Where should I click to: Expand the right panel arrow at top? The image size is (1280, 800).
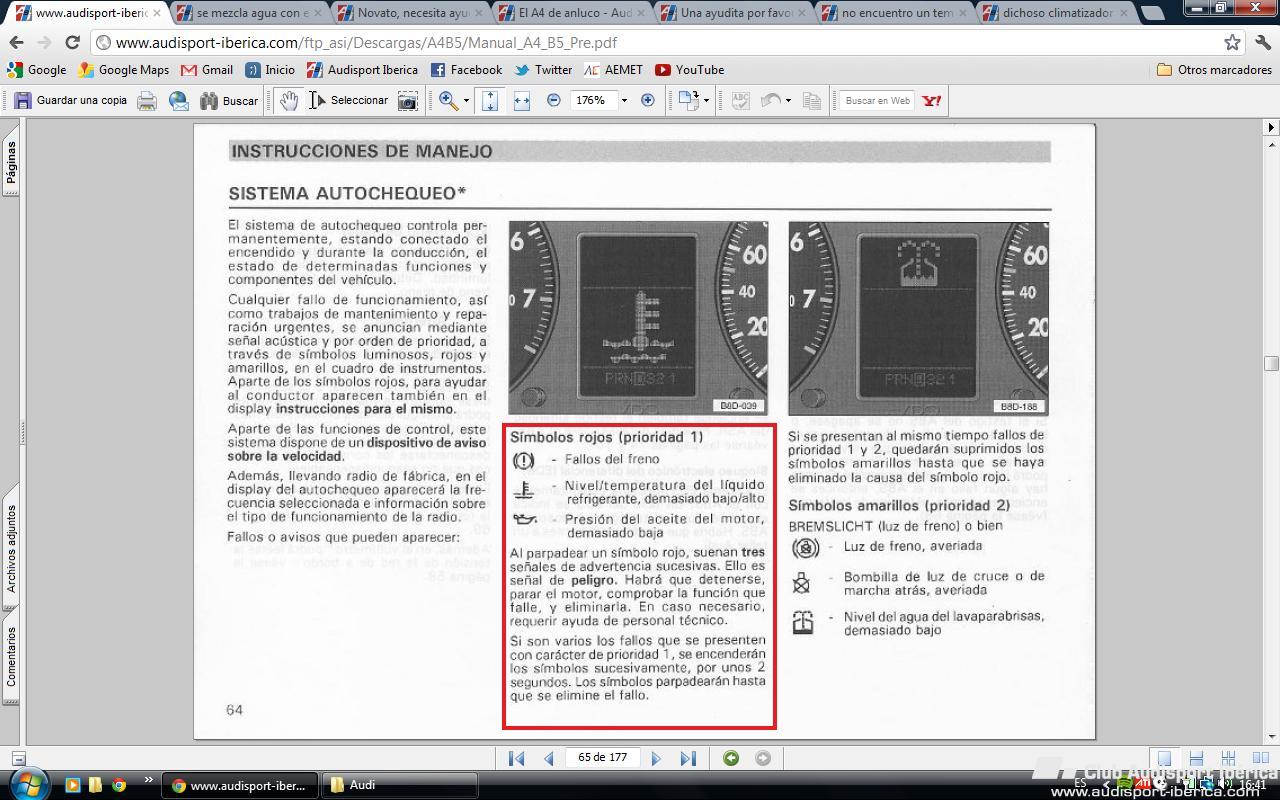point(1271,128)
